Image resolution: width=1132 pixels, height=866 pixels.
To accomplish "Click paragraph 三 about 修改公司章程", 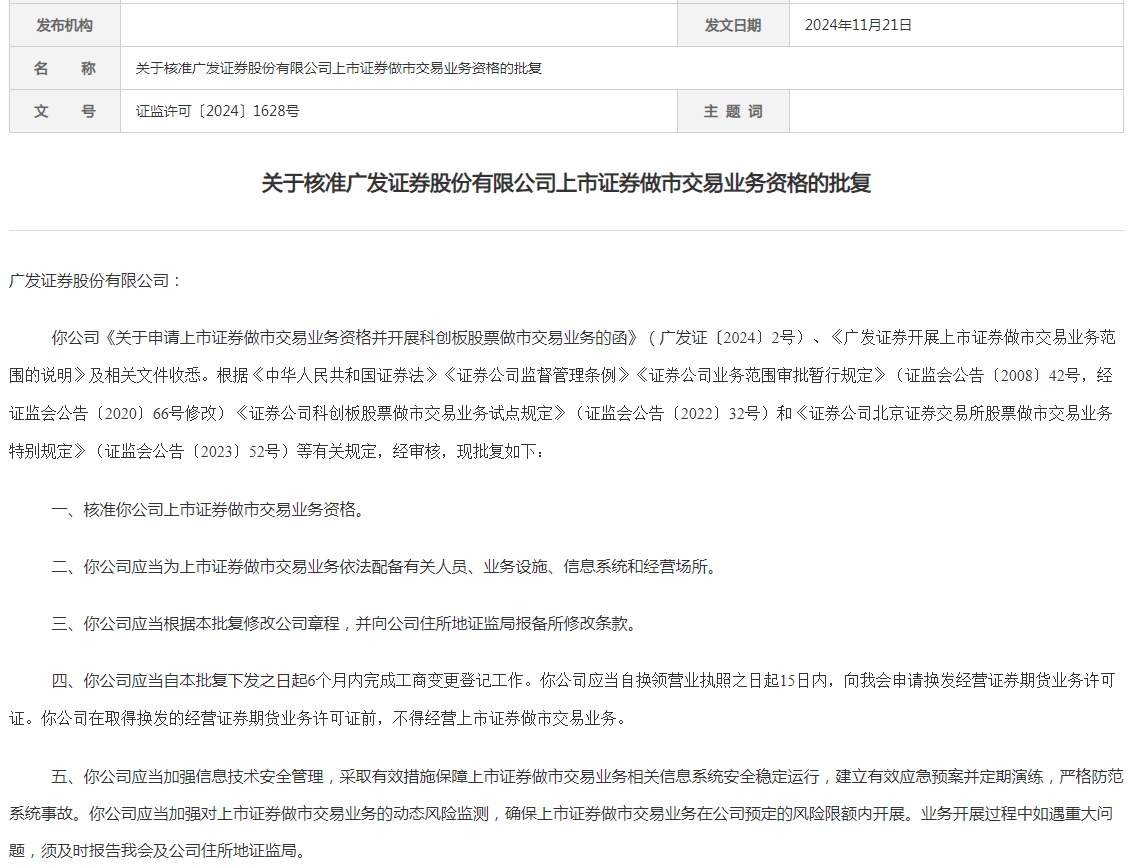I will (x=346, y=624).
